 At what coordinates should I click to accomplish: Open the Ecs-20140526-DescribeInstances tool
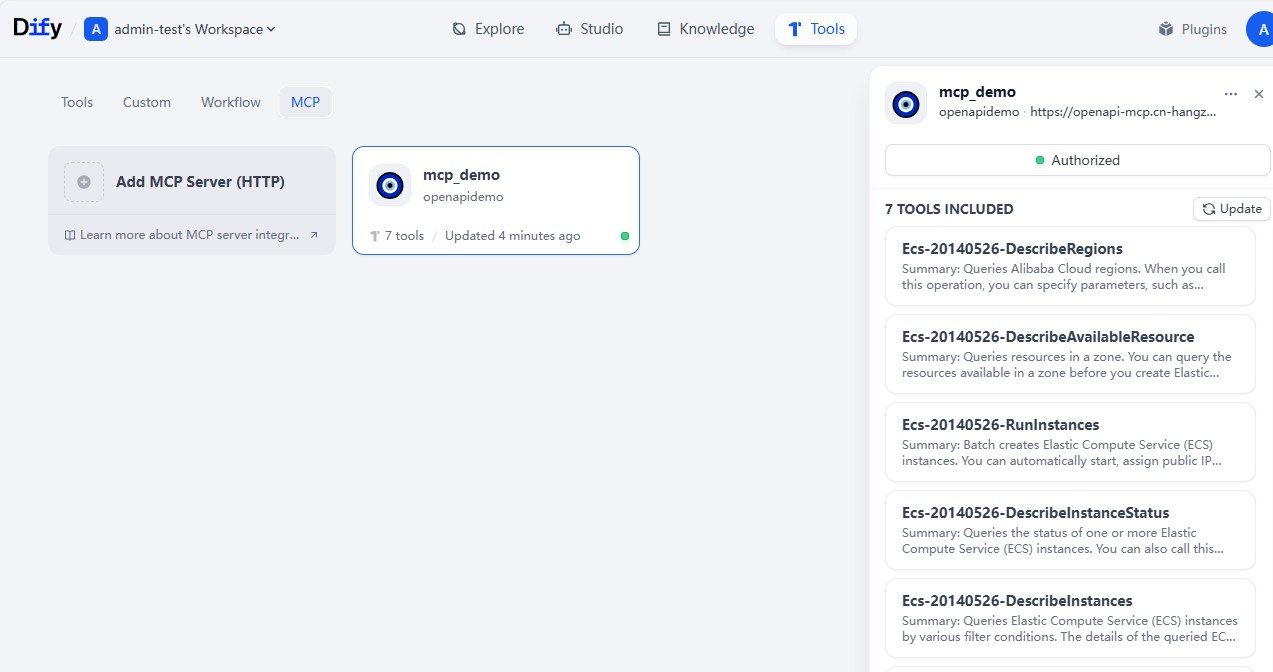(x=1070, y=618)
